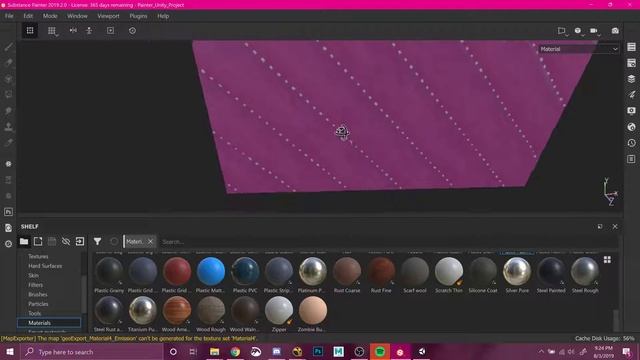Undock the Shelf panel

click(600, 227)
